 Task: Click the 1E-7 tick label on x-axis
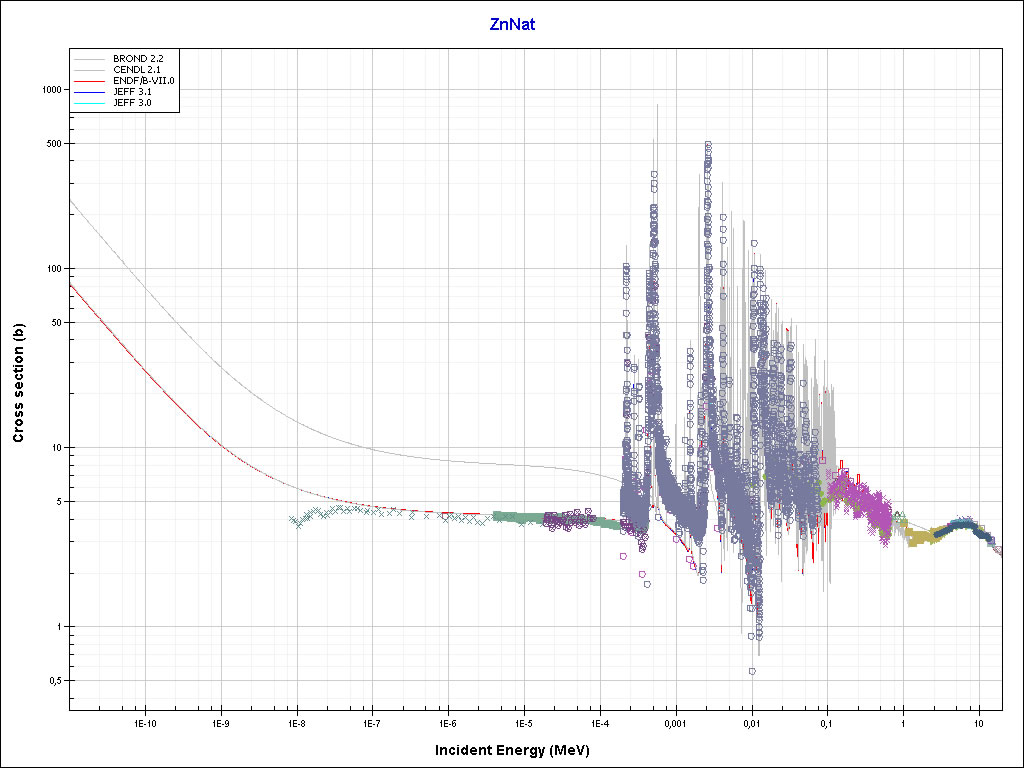pos(371,722)
